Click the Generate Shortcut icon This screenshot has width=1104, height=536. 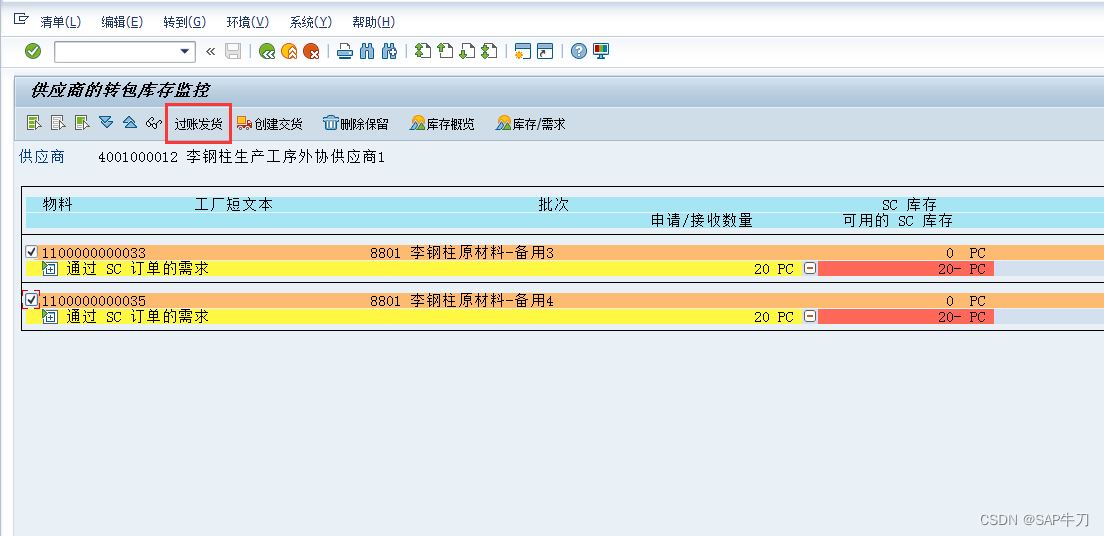tap(545, 51)
